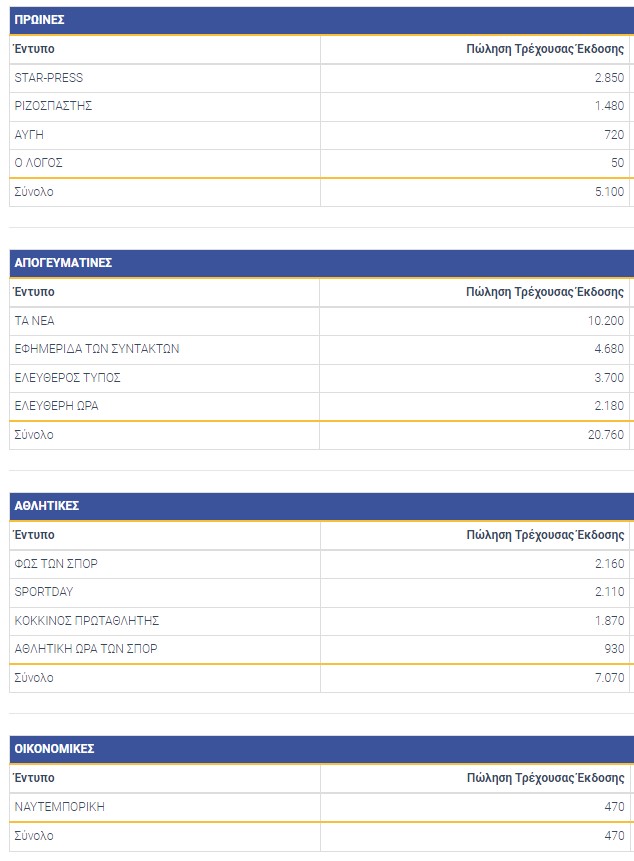Click the ΠΡΩΙΝΕΣ section header
Viewport: 634px width, 861px height.
(x=40, y=20)
